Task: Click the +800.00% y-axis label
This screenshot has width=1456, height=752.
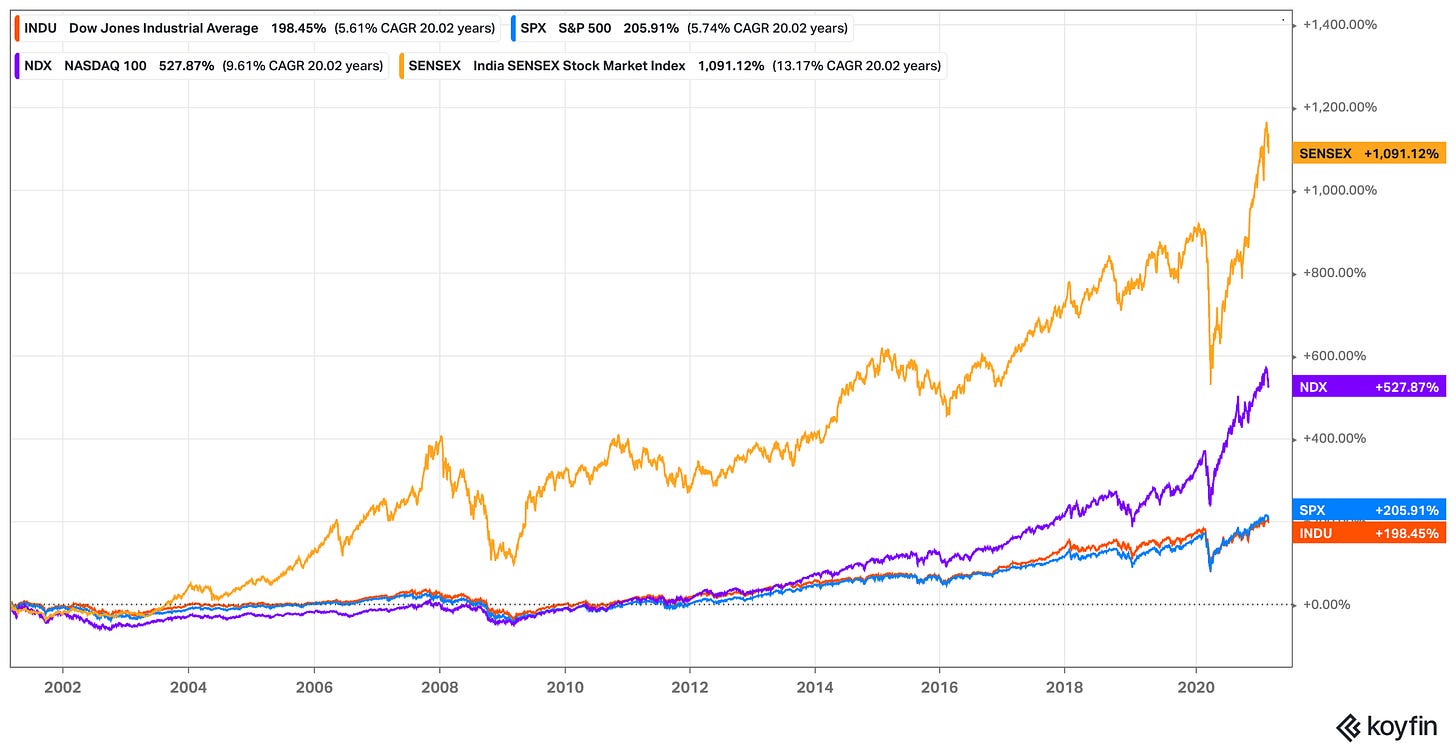Action: pos(1335,273)
